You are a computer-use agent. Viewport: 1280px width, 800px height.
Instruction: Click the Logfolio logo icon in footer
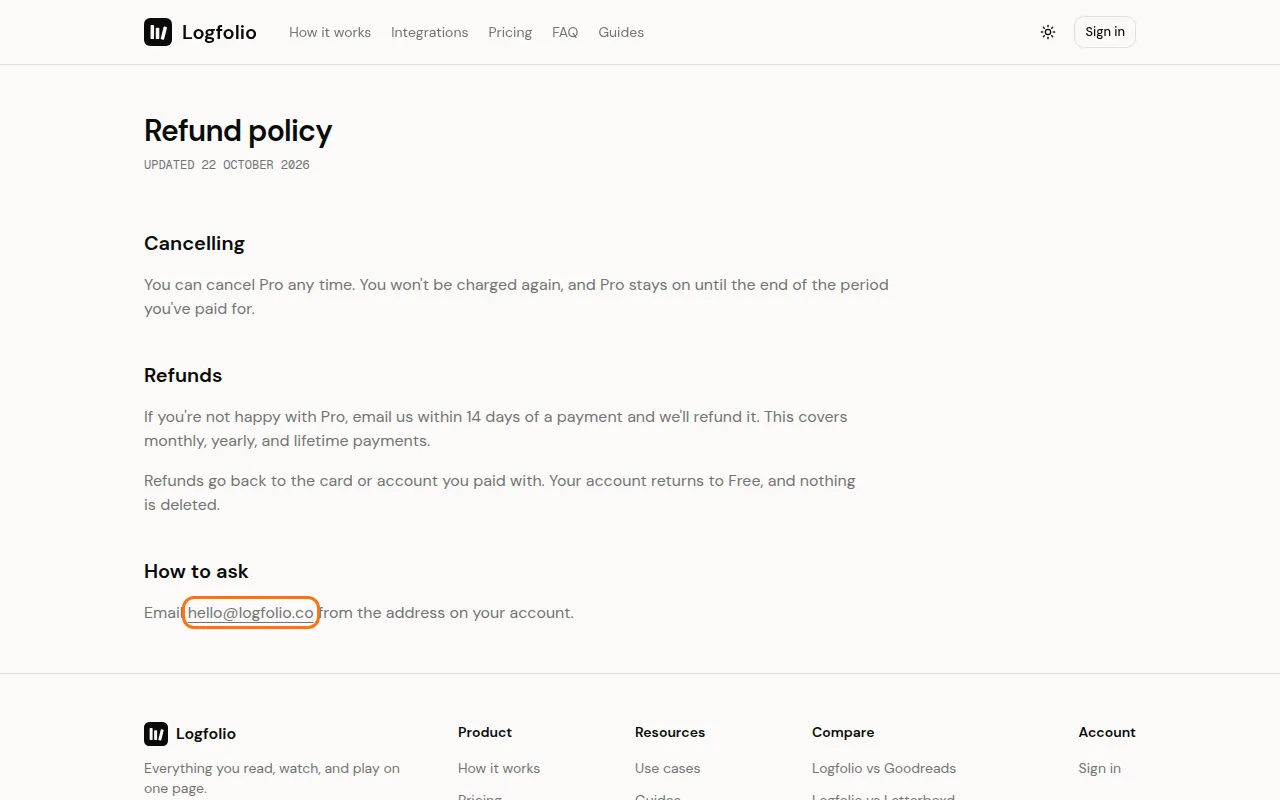pyautogui.click(x=156, y=734)
